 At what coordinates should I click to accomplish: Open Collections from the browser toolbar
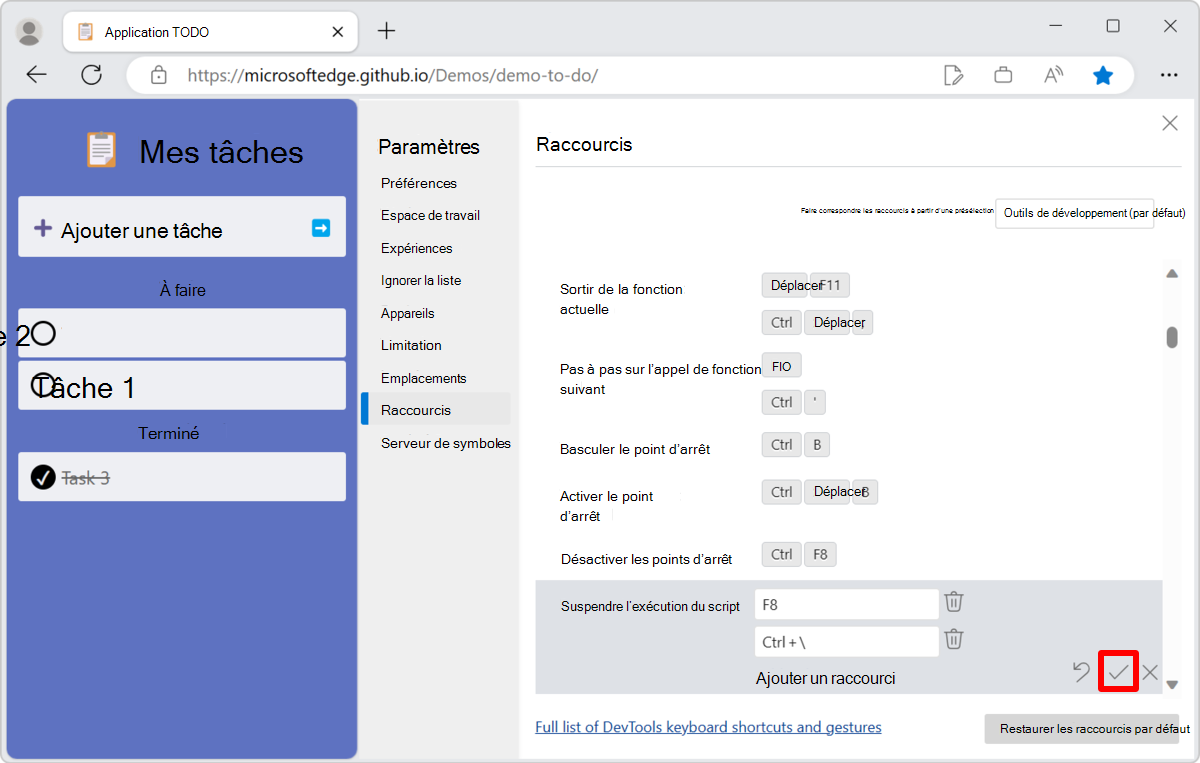point(1003,74)
